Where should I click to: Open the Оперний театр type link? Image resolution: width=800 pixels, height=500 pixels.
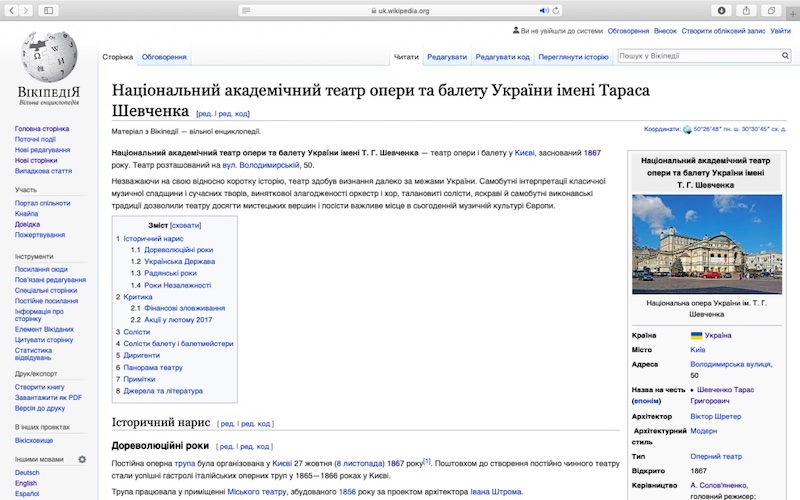[x=716, y=456]
